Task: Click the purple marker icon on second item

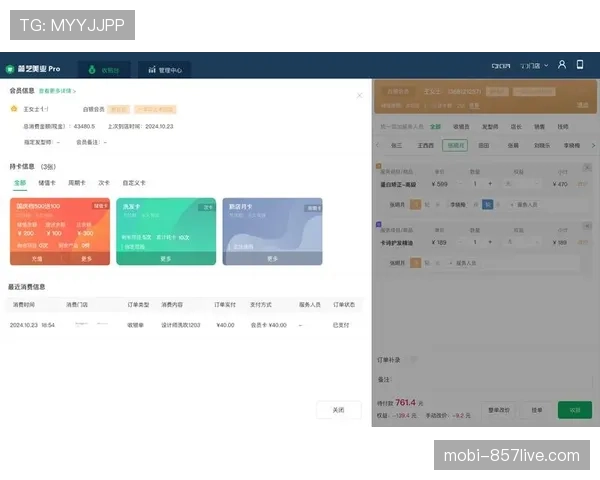Action: (378, 224)
